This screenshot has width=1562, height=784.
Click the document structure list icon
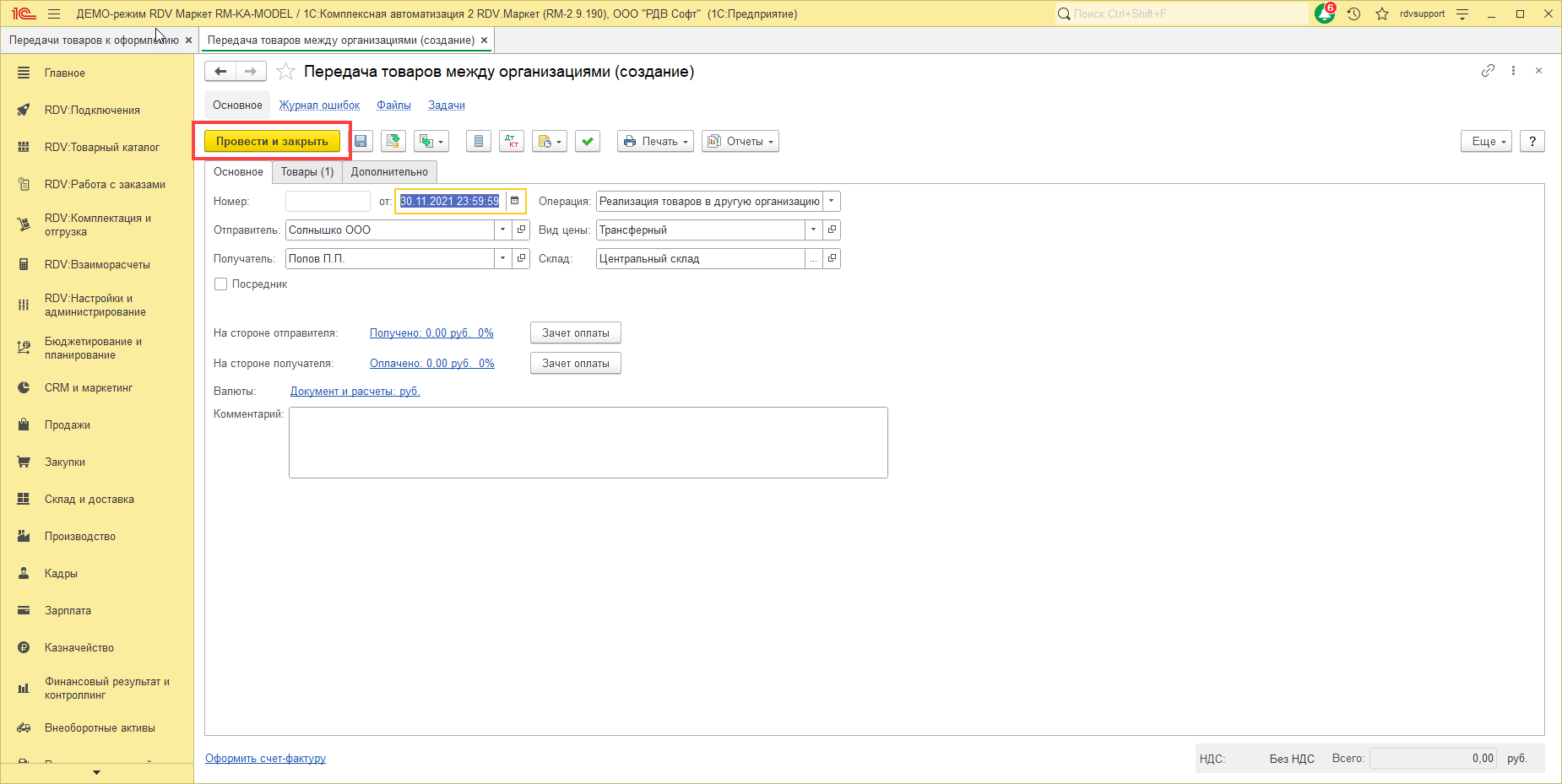(x=479, y=142)
